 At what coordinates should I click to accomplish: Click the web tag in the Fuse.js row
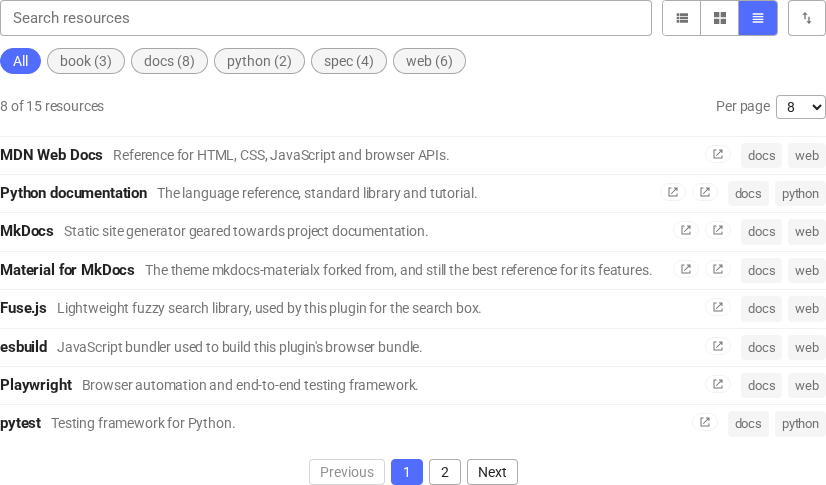tap(807, 308)
